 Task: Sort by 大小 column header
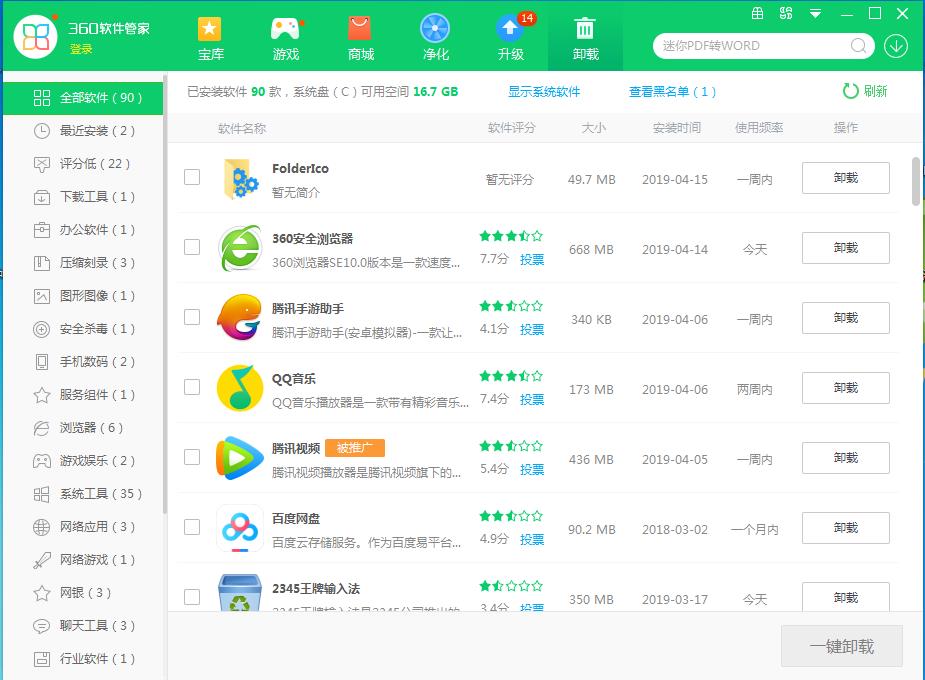[x=593, y=128]
